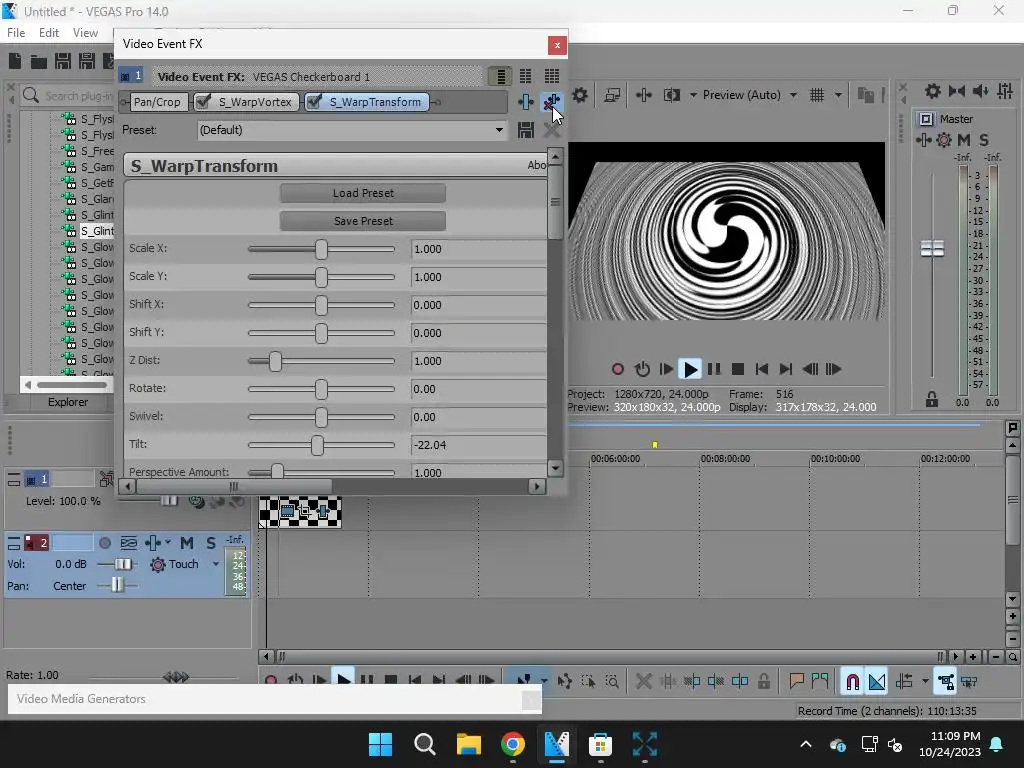Click the Lock event padlock in toolbar

click(764, 682)
